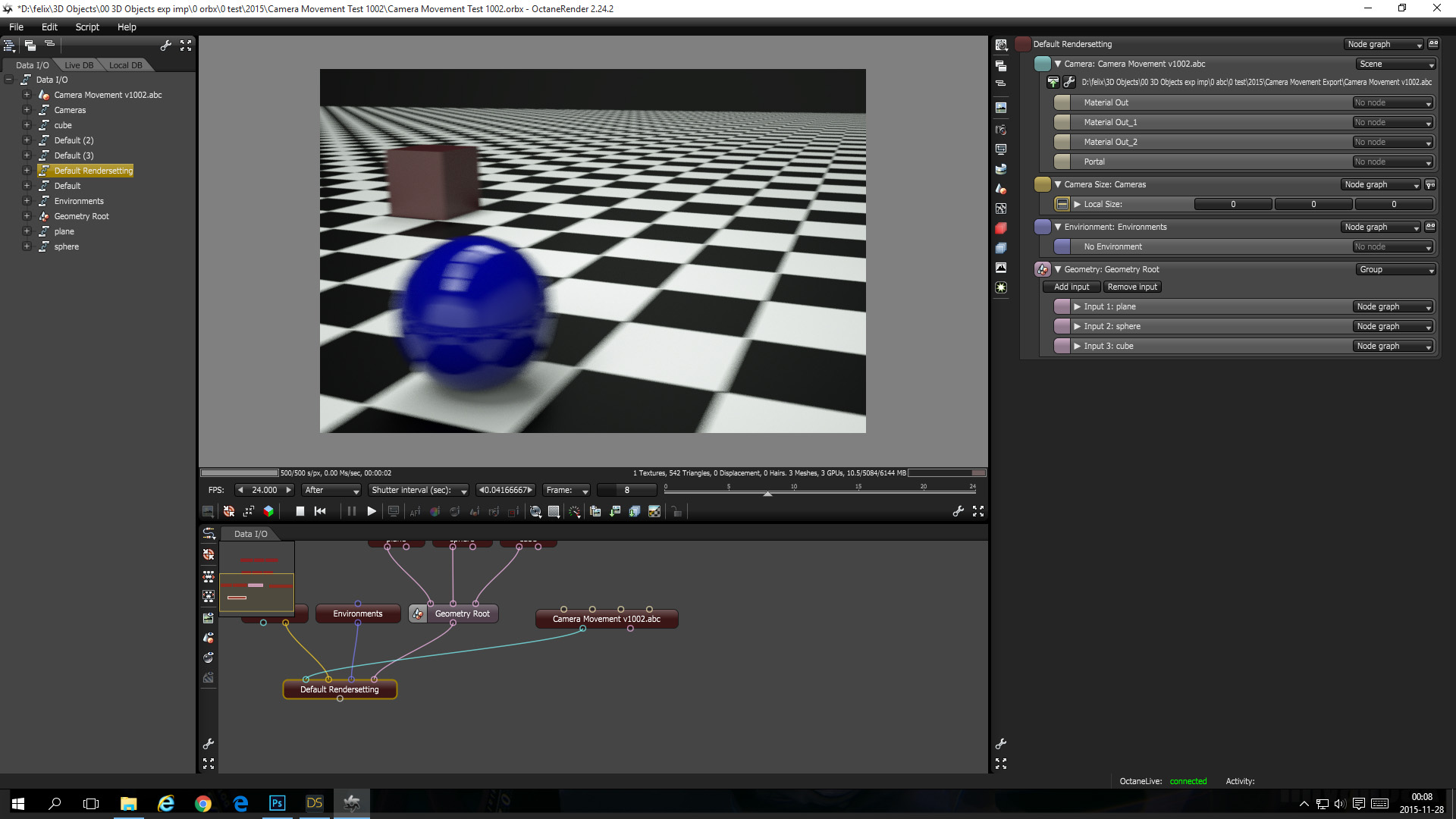Viewport: 1456px width, 819px height.
Task: Click the pause render icon
Action: (352, 512)
